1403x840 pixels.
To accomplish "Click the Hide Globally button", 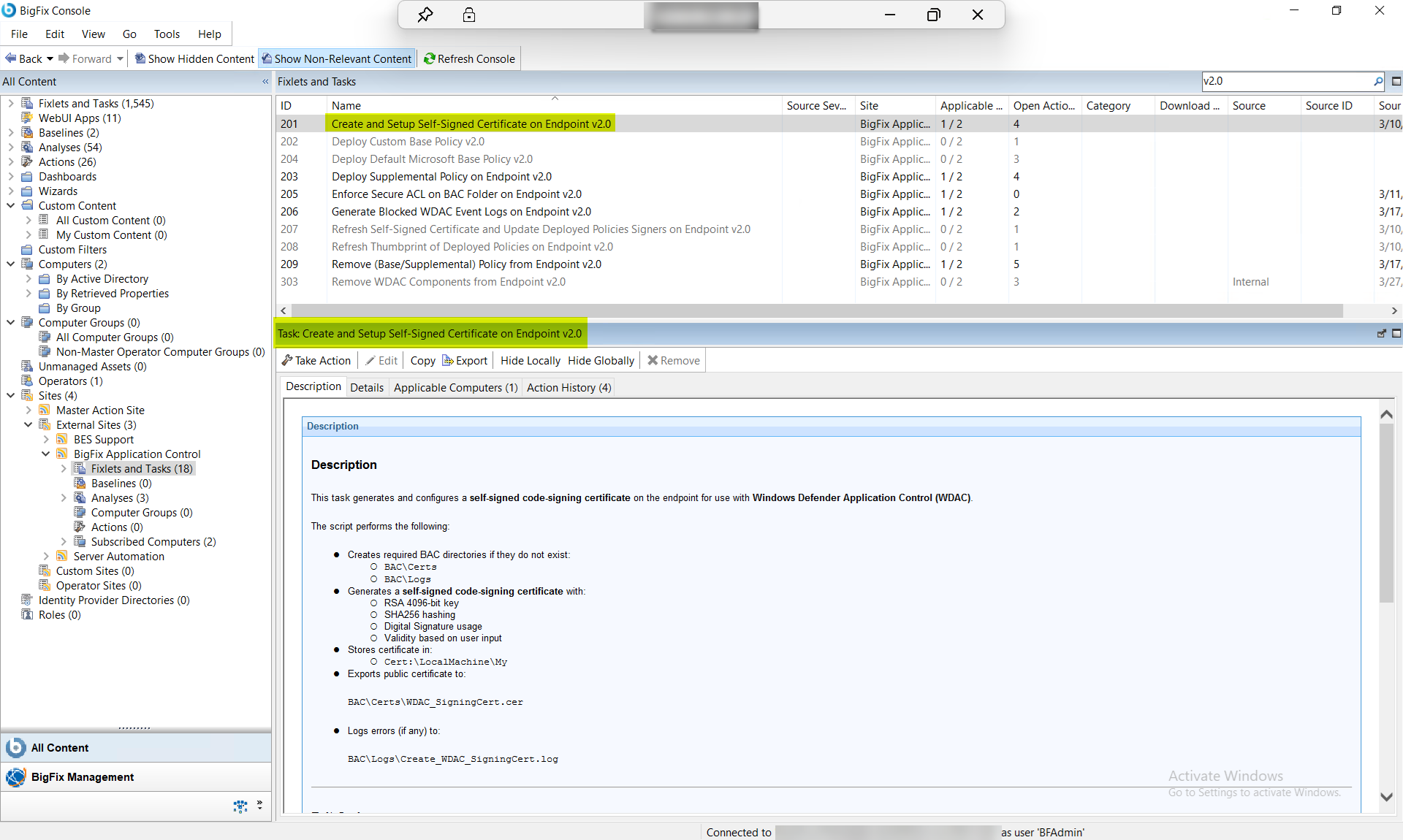I will [x=600, y=360].
